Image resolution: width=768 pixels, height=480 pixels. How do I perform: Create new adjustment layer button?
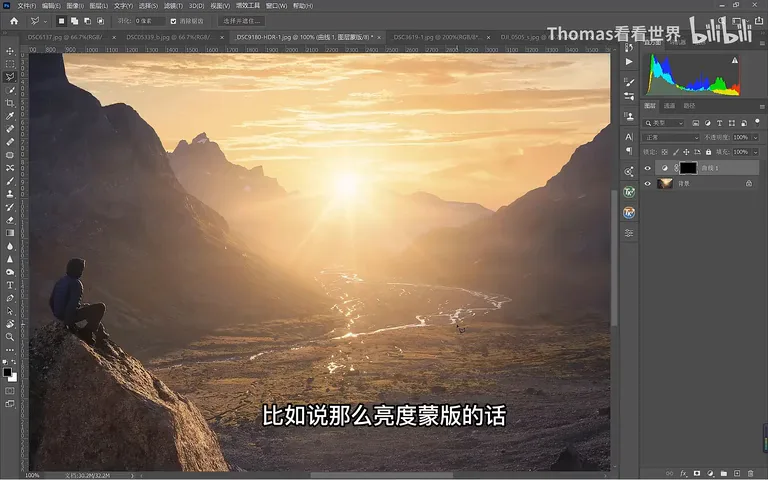click(710, 473)
